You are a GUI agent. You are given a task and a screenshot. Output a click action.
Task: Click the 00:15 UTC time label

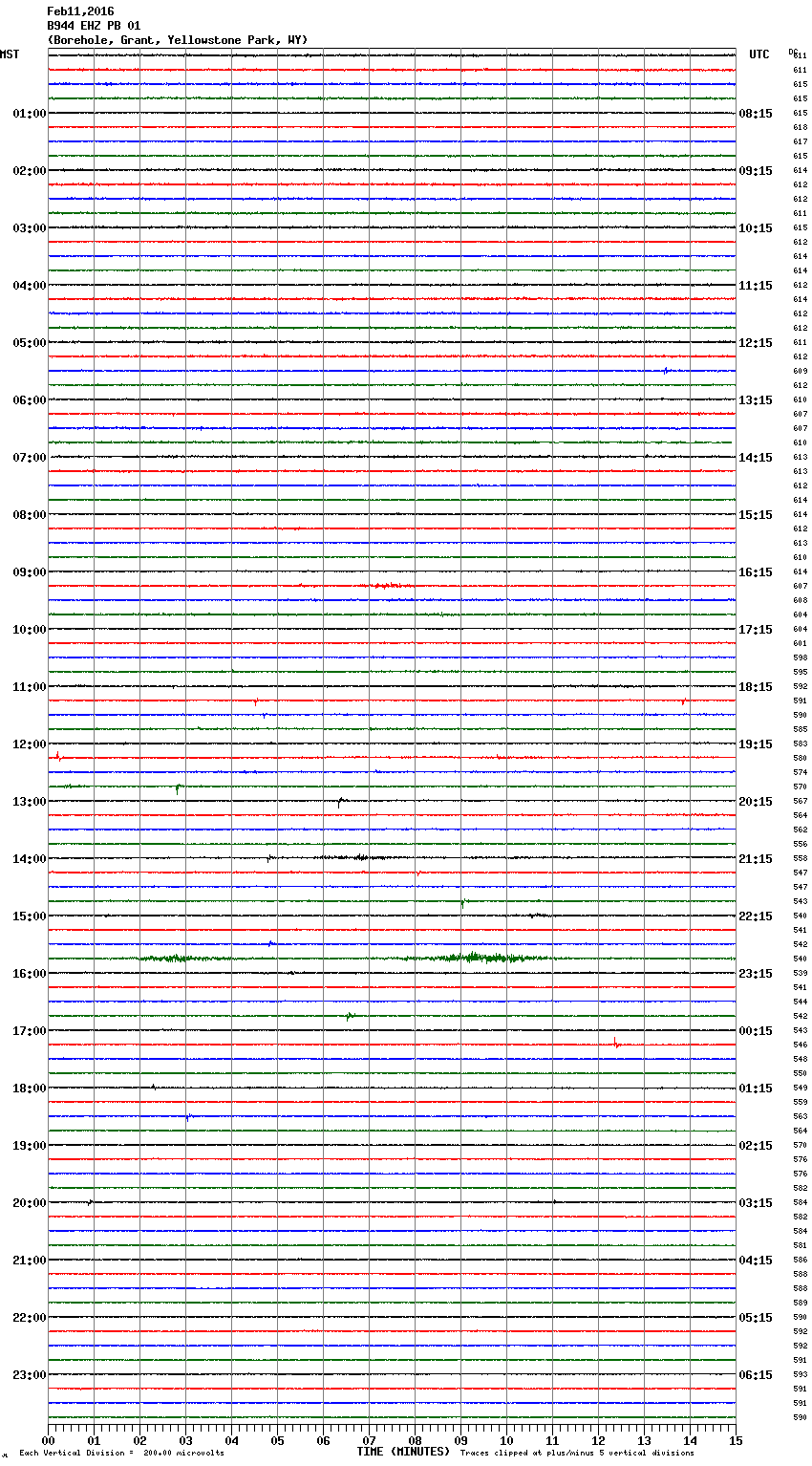click(756, 1031)
